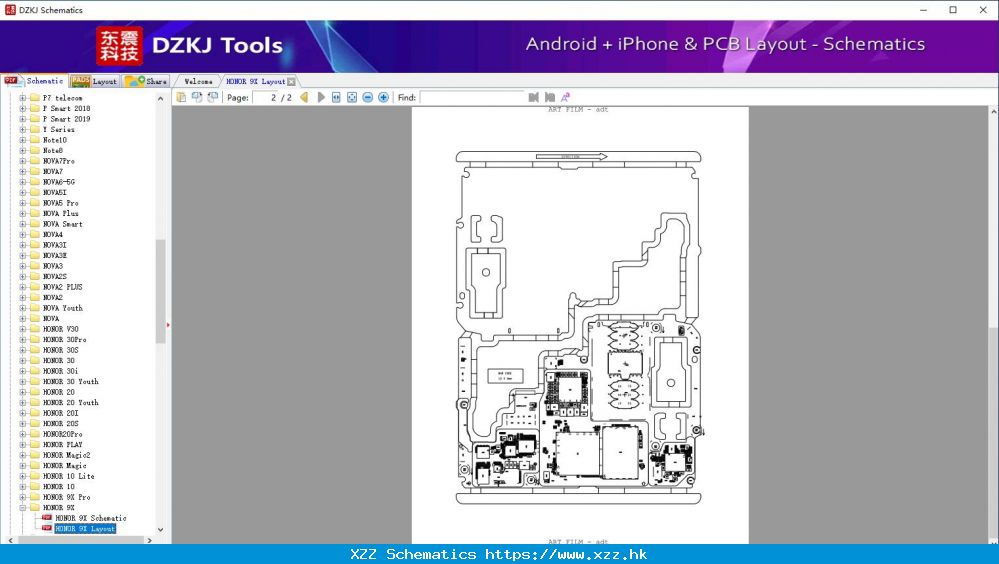Viewport: 999px width, 564px height.
Task: Select the HONOR 30Pro tree item
Action: point(64,340)
